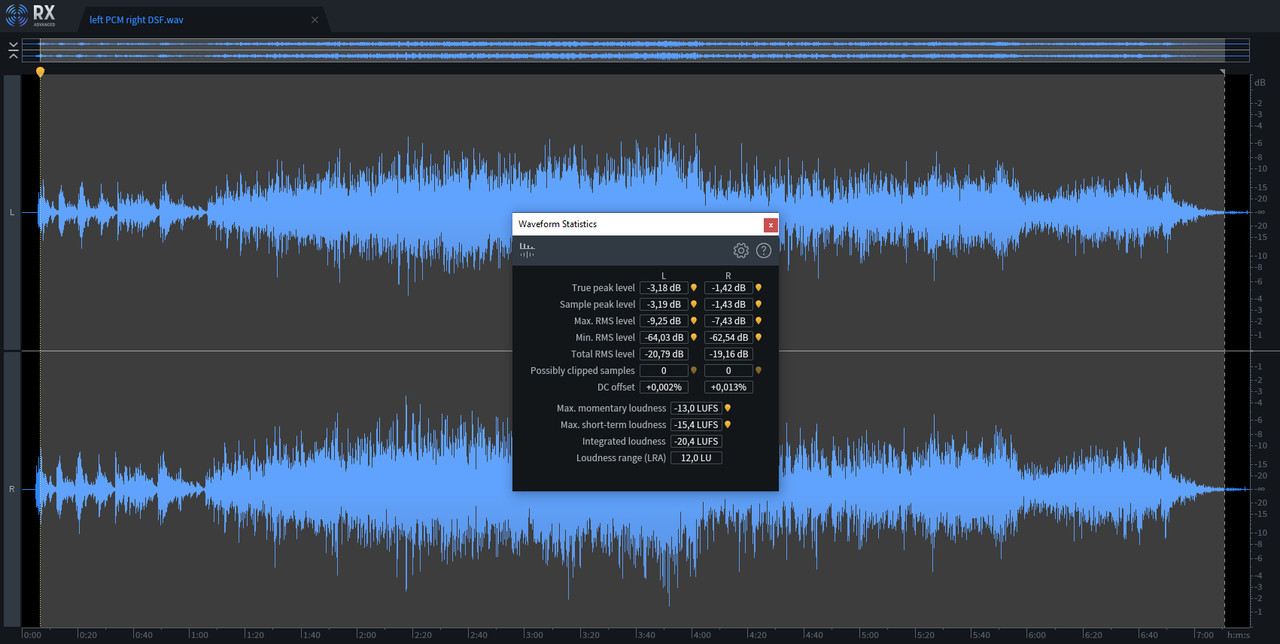Click Max. short-term loudness value -15,4 LUFS

tap(696, 425)
